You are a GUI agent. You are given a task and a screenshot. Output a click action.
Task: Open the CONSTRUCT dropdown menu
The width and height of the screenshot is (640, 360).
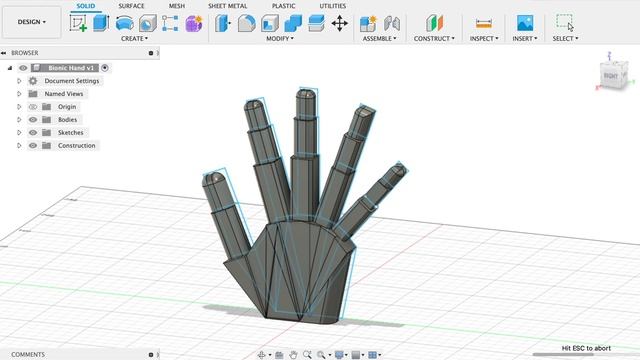click(434, 38)
